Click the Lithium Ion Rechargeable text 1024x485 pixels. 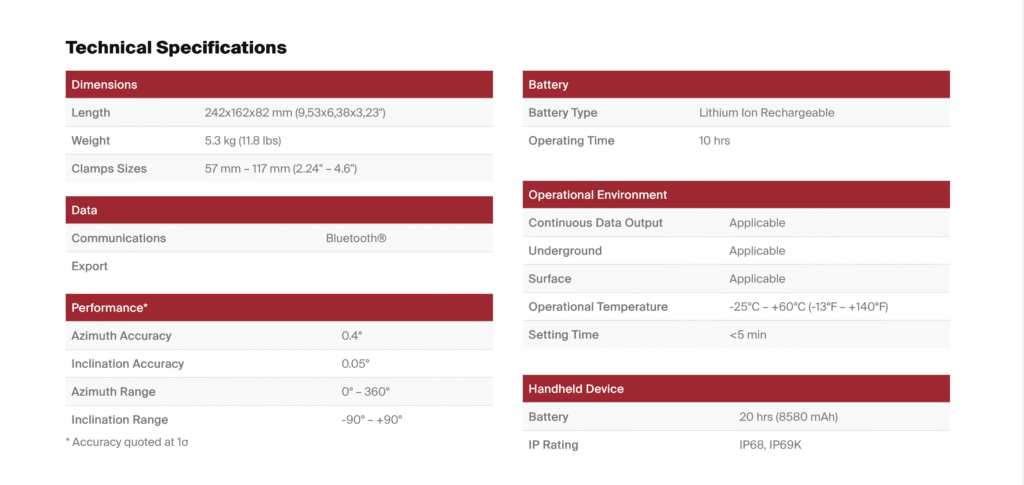tap(766, 113)
